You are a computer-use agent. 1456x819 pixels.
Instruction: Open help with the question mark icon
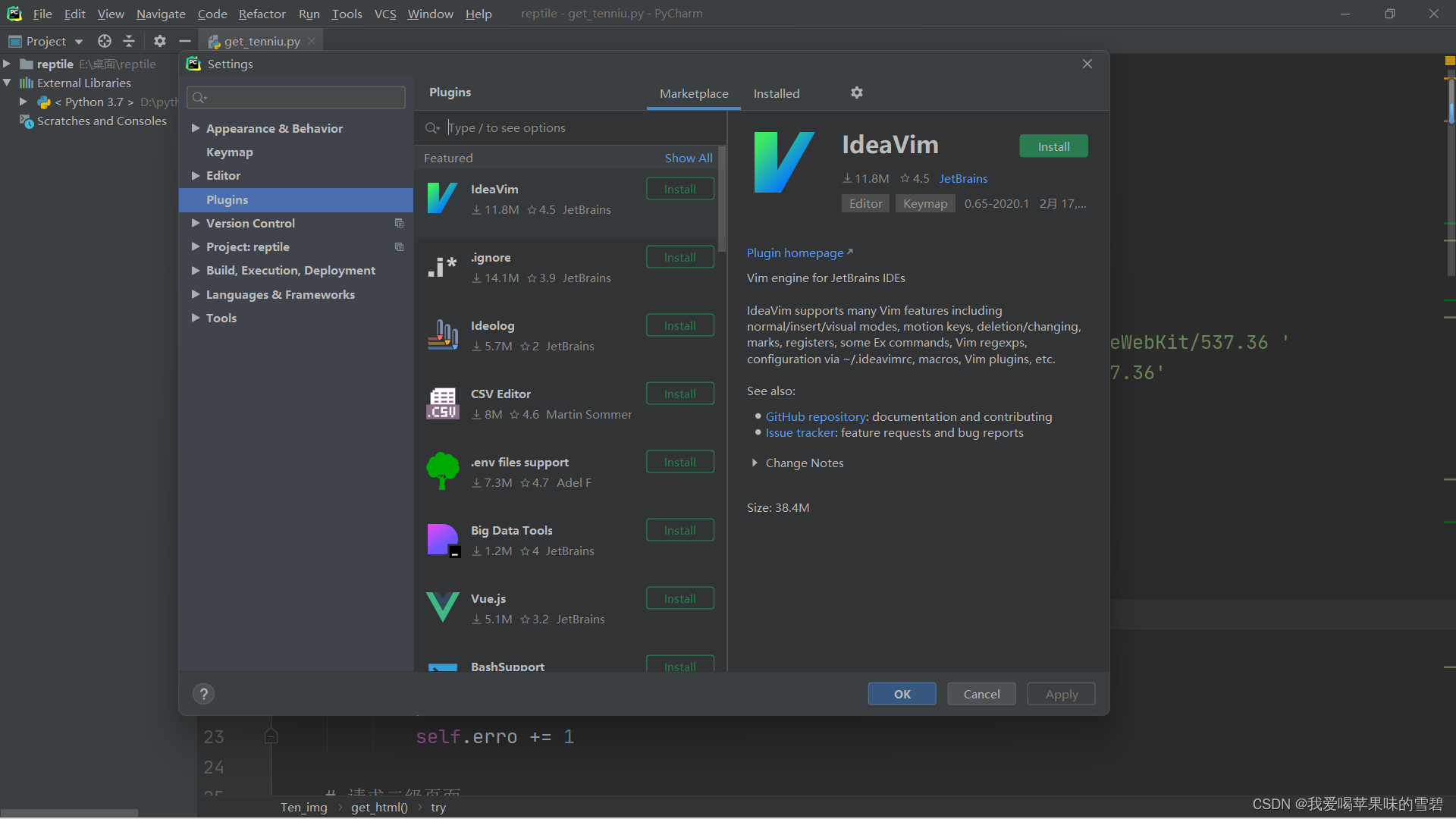[x=203, y=694]
